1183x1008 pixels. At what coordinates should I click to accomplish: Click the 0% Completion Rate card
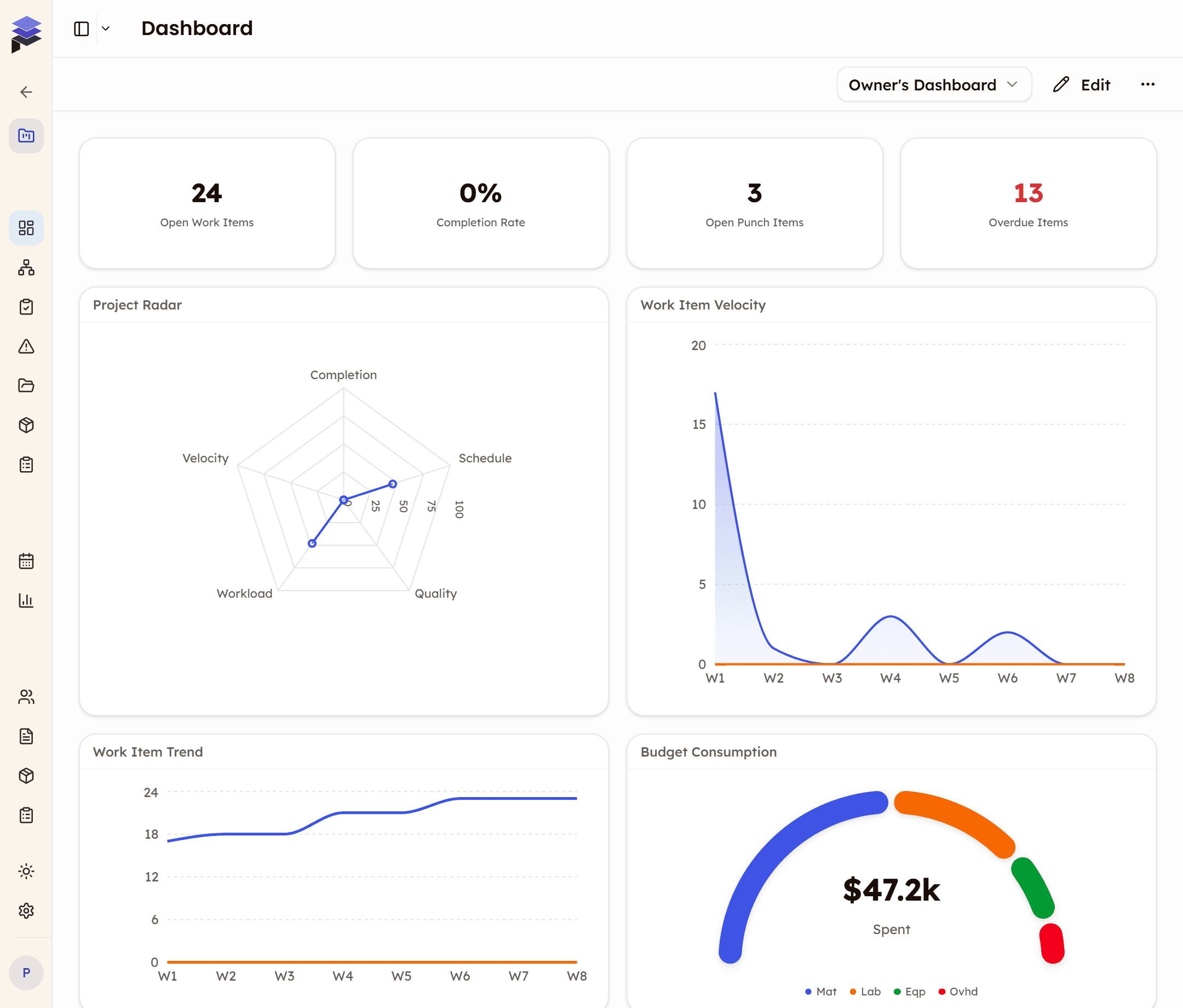tap(481, 203)
